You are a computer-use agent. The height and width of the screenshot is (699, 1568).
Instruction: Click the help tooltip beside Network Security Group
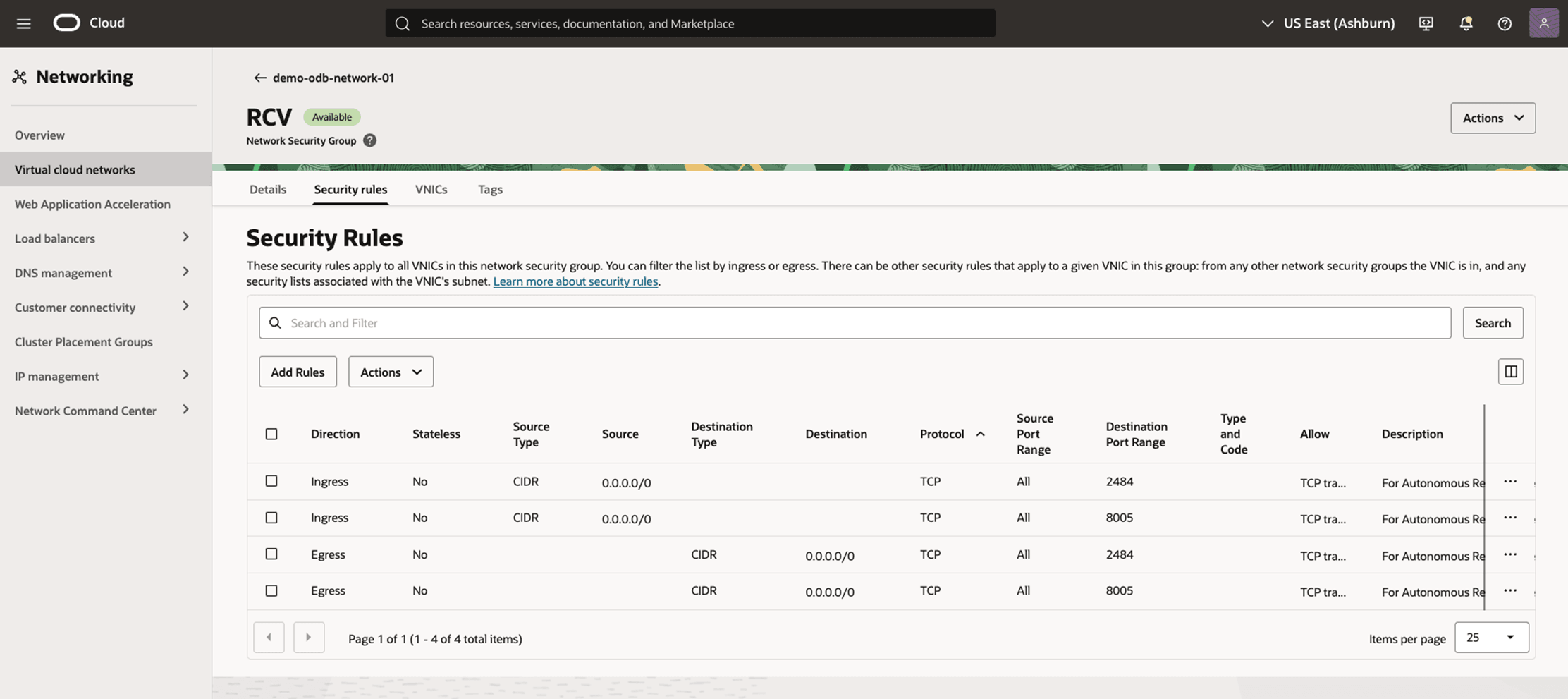369,140
